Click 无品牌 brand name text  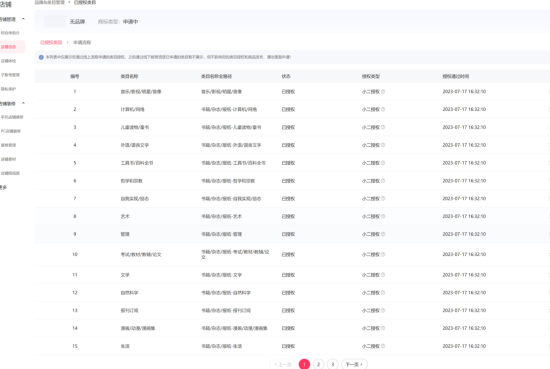pos(77,22)
